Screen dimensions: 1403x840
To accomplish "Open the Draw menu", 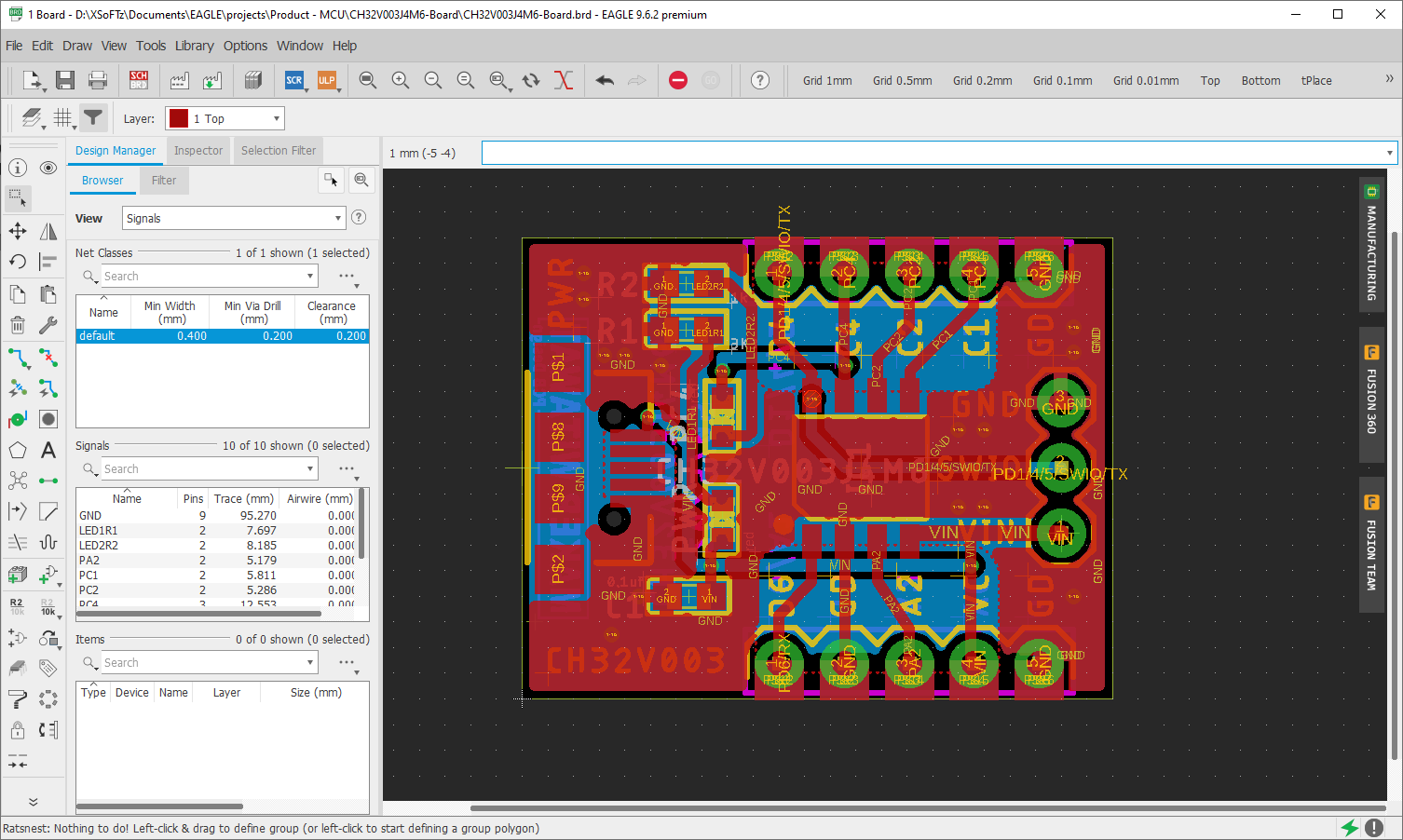I will 77,46.
